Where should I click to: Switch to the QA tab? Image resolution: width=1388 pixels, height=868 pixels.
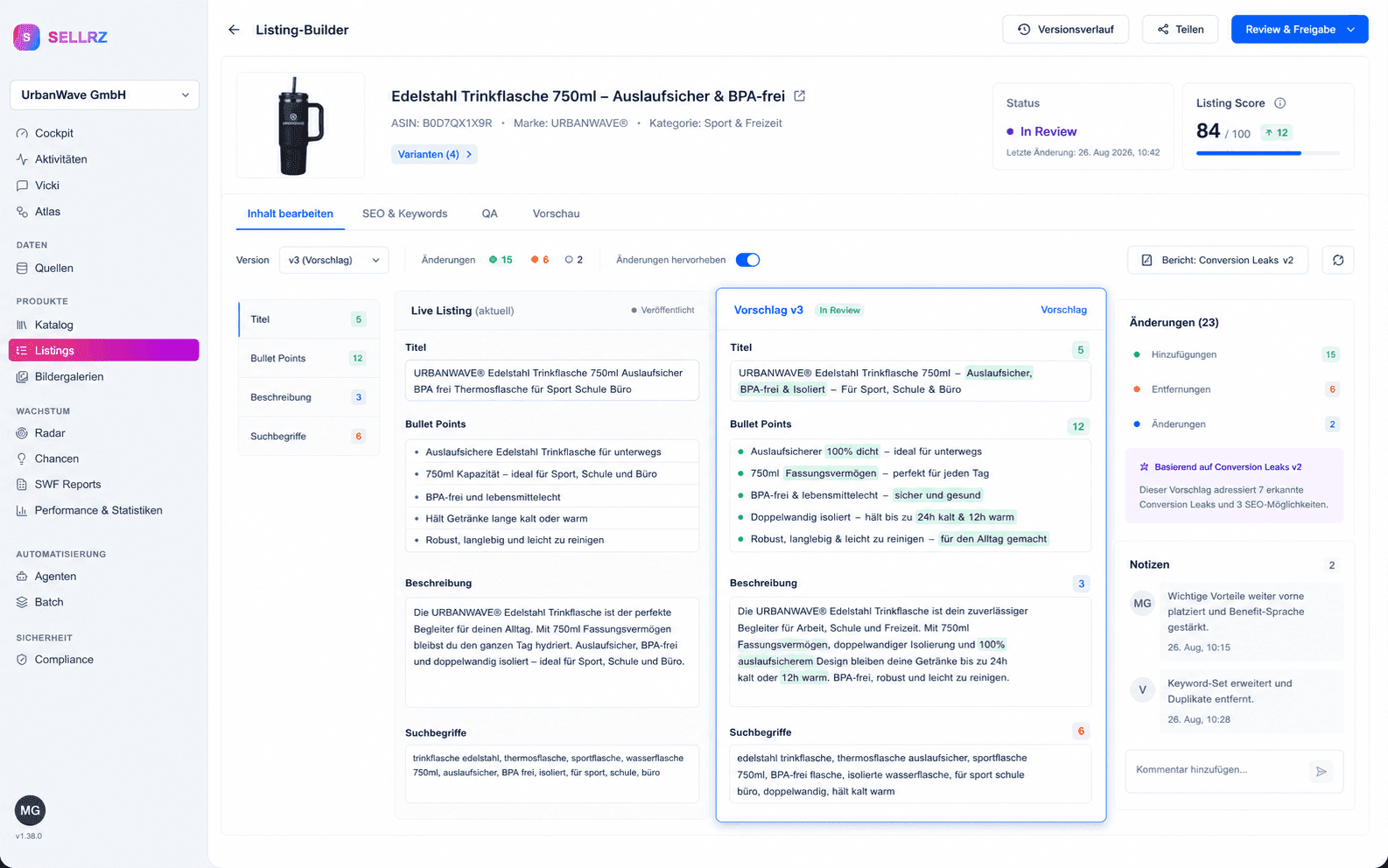(x=489, y=213)
